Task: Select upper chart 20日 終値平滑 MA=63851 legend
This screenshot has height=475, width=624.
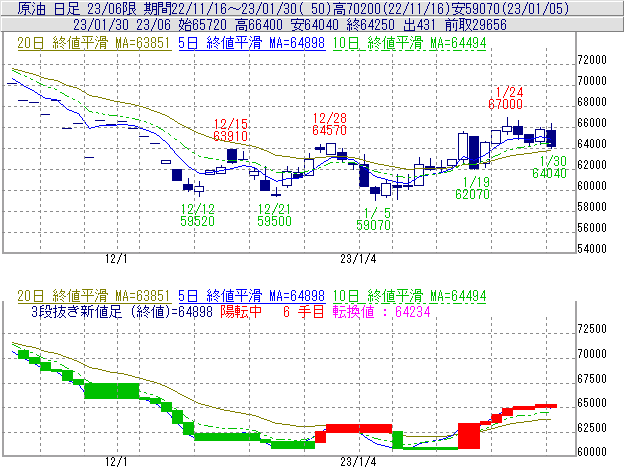Action: (94, 43)
